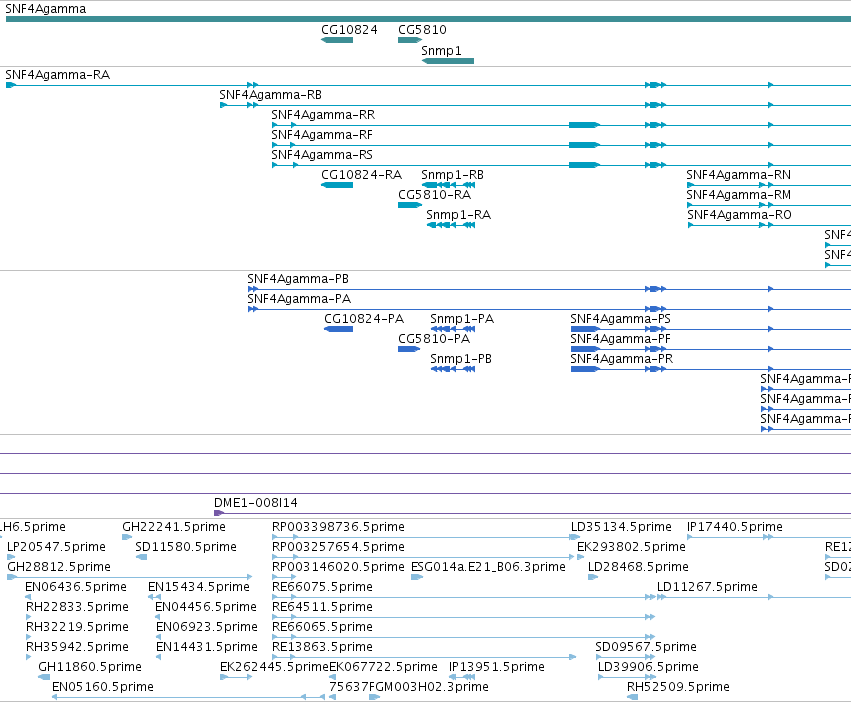Viewport: 851px width, 702px height.
Task: Click the EN06436.5prime EST label
Action: tap(75, 587)
